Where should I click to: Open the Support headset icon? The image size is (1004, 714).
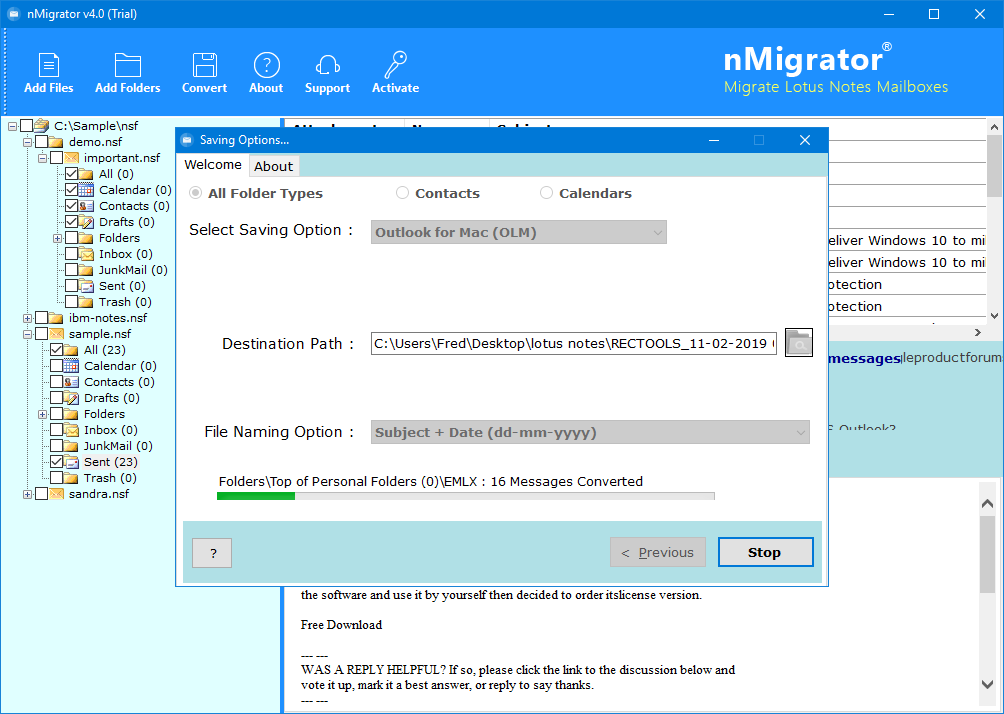[x=327, y=65]
